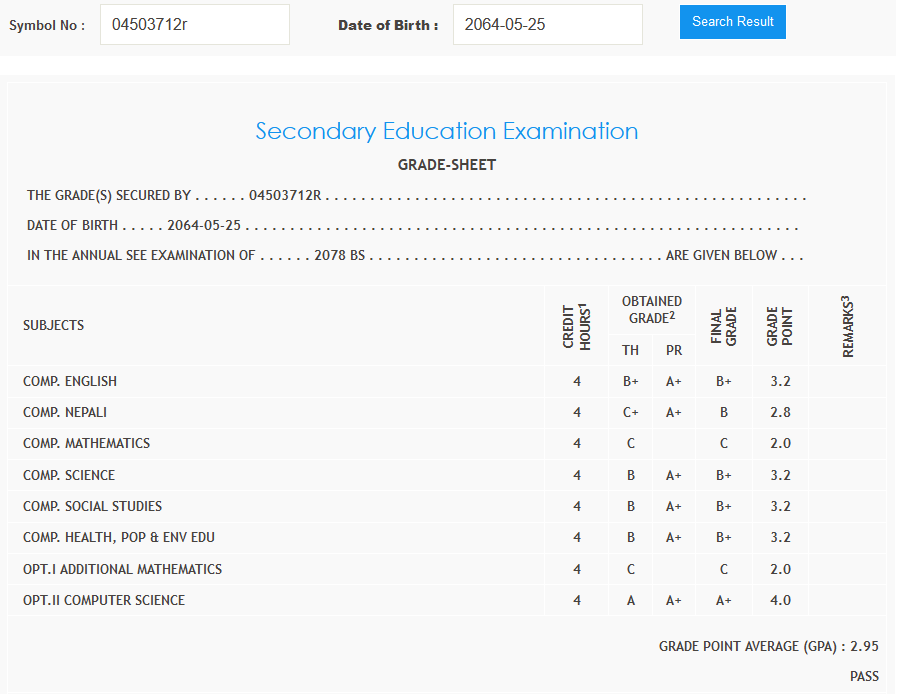Click the Date of Birth input field
The width and height of the screenshot is (918, 694).
pos(547,25)
